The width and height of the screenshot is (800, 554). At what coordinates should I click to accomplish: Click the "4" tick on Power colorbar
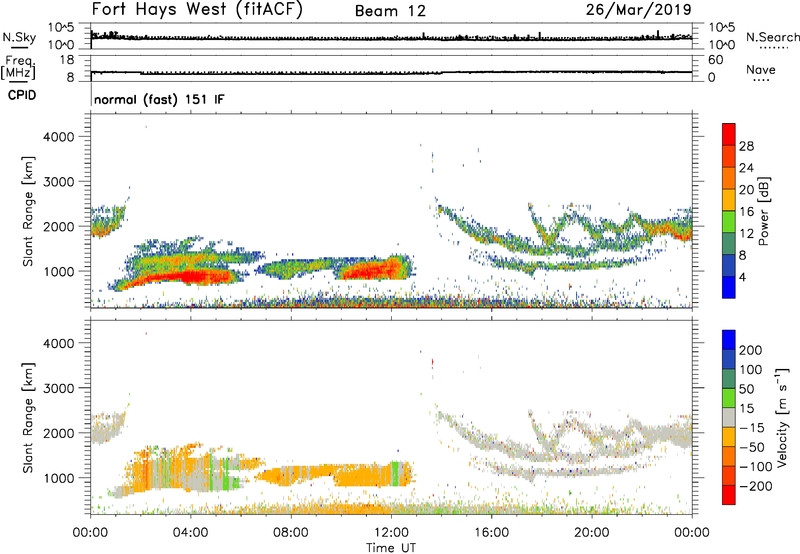pos(742,278)
